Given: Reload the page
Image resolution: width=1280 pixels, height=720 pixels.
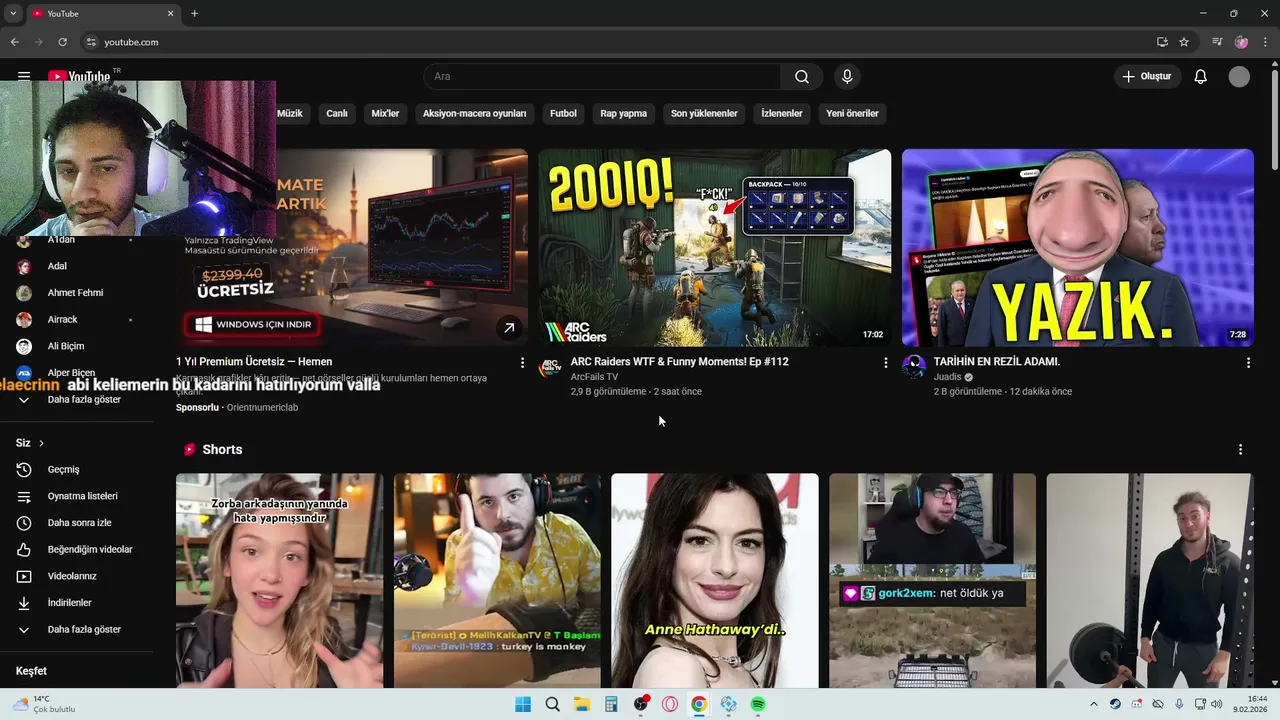Looking at the screenshot, I should pyautogui.click(x=62, y=42).
